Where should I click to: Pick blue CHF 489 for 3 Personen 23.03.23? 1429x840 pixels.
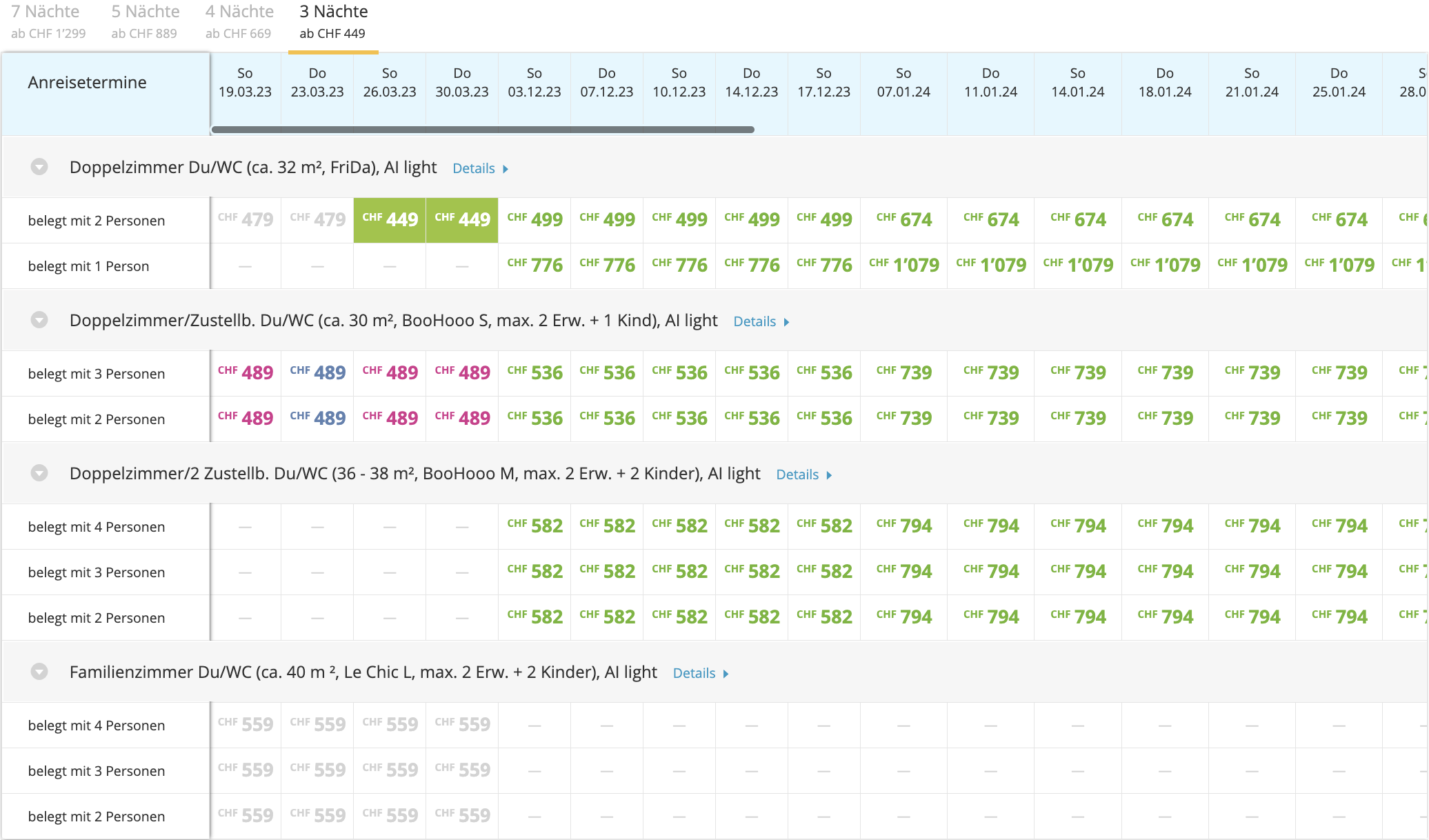click(x=317, y=373)
